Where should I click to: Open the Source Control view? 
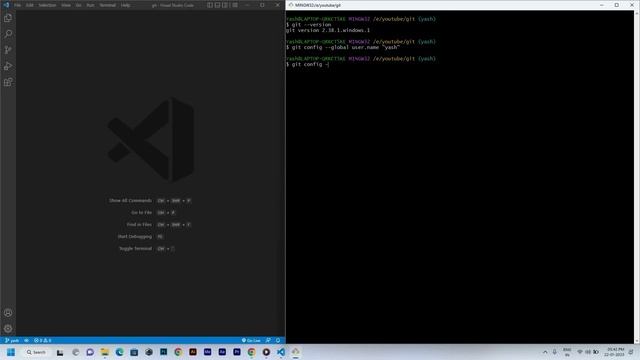[8, 50]
